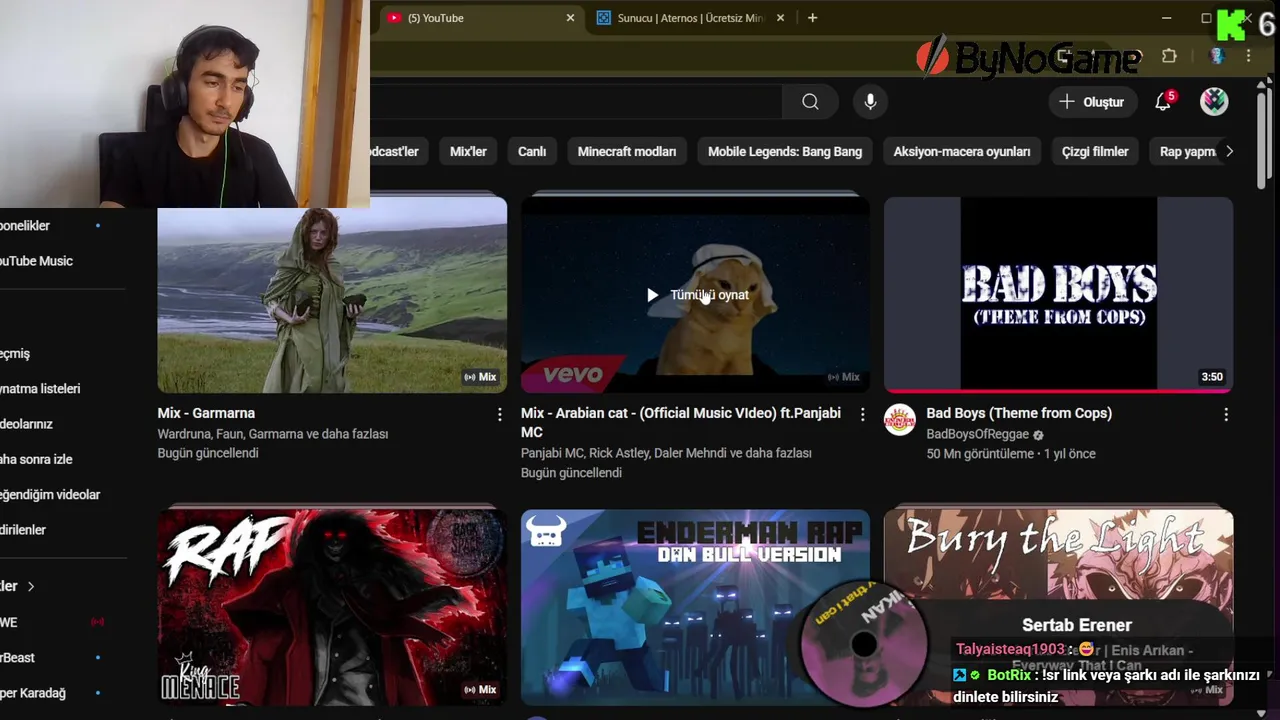Click Tümünü oynat on Arabian cat mix
This screenshot has height=720, width=1280.
697,295
